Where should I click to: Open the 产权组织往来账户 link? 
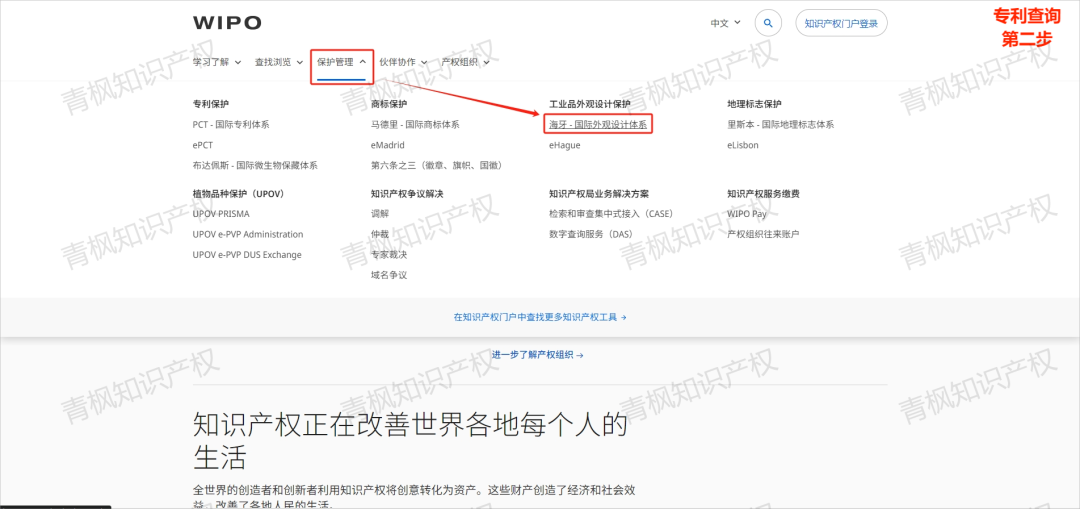(763, 234)
